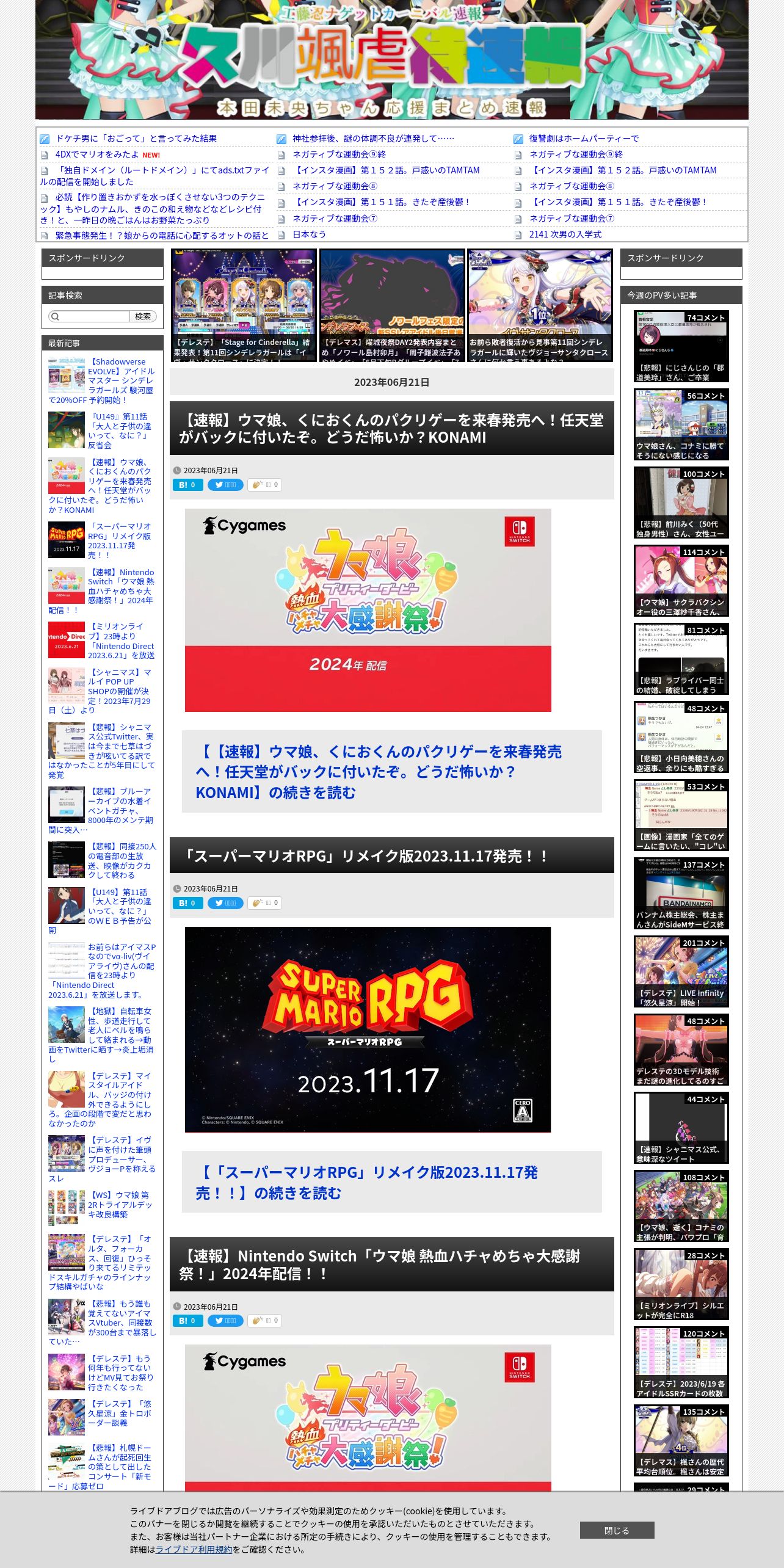The width and height of the screenshot is (784, 1568).
Task: Open sidebar thumbnail for Shadowverse EVOLVE post
Action: 67,375
